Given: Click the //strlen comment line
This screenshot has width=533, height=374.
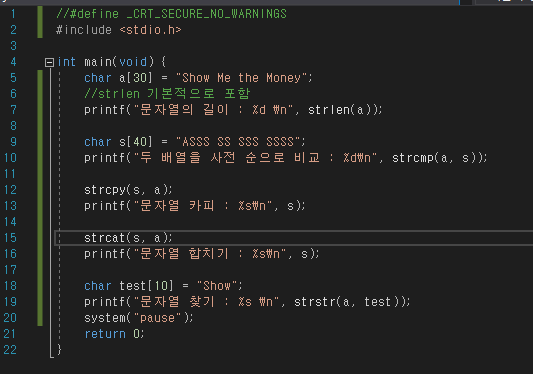Looking at the screenshot, I should pos(167,94).
